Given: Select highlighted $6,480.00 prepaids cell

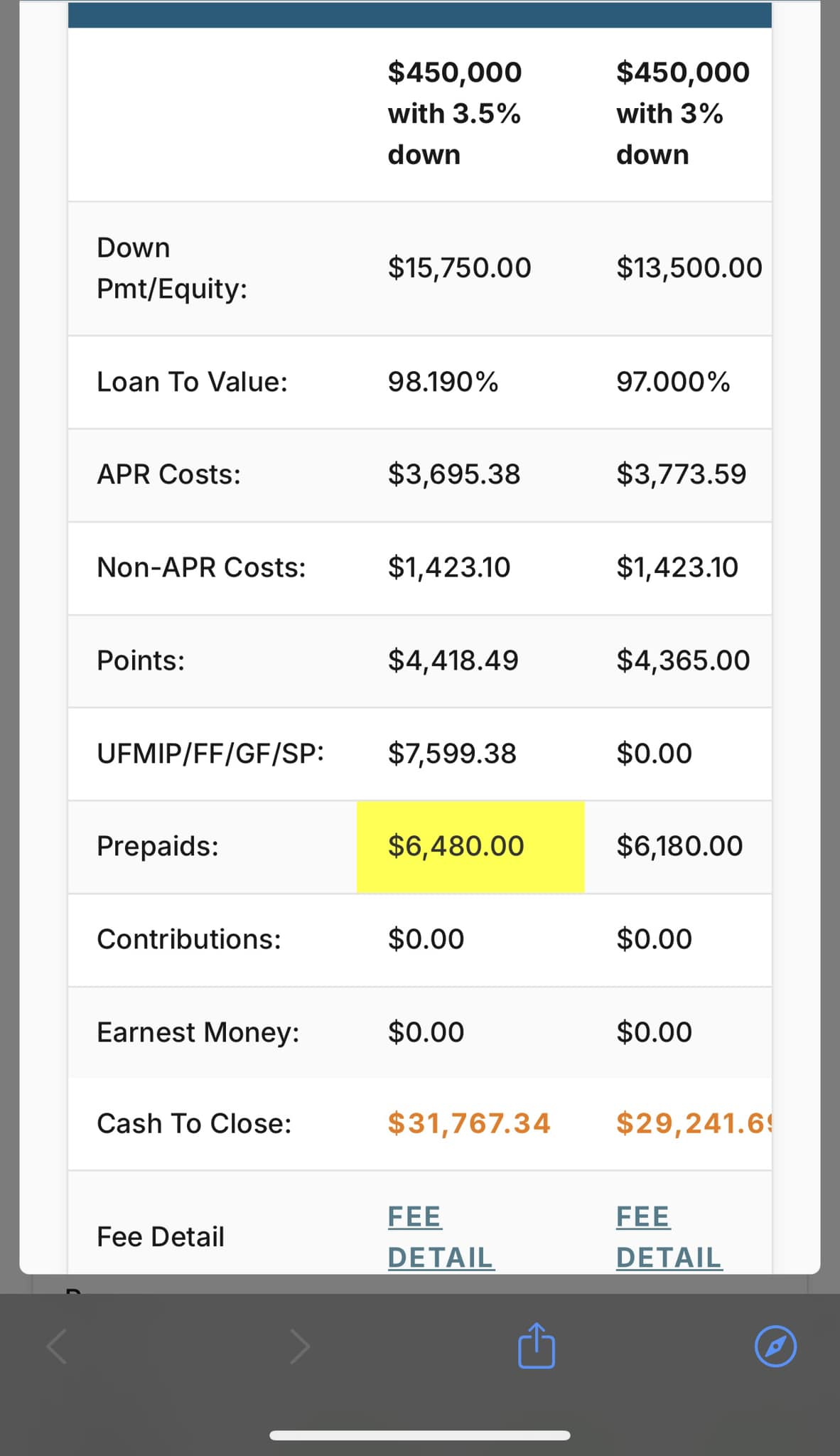Looking at the screenshot, I should pyautogui.click(x=470, y=846).
